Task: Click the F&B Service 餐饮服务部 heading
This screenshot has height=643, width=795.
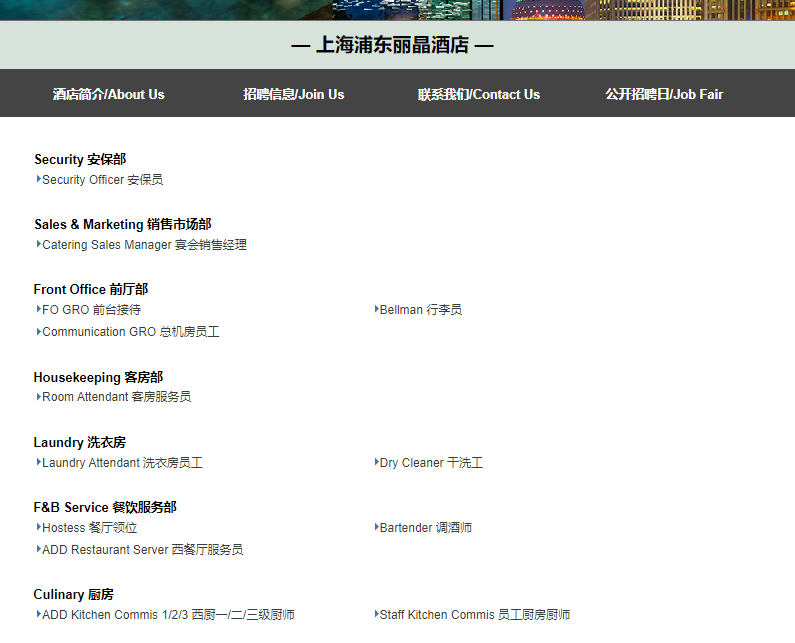Action: point(105,507)
